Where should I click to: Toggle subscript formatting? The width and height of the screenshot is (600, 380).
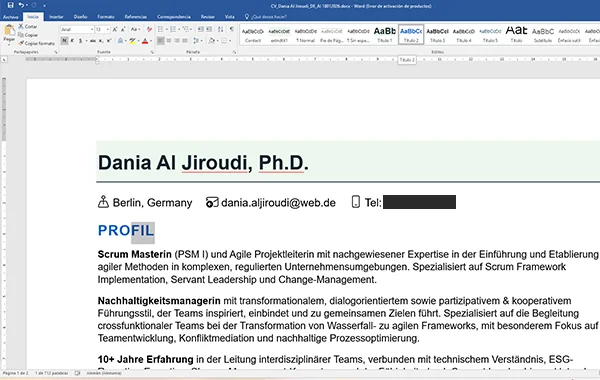tap(101, 41)
